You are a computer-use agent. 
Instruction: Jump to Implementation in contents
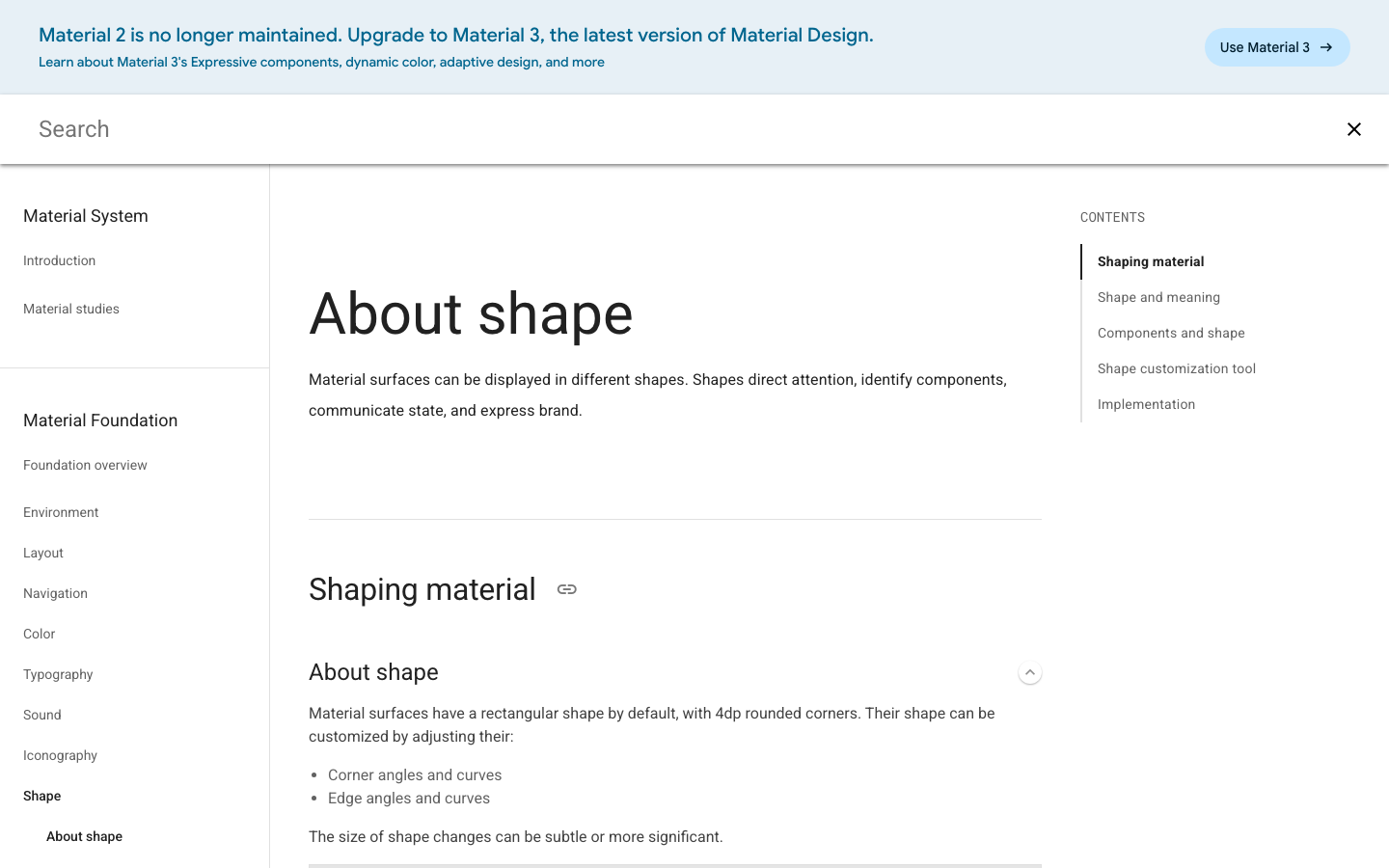click(1146, 404)
